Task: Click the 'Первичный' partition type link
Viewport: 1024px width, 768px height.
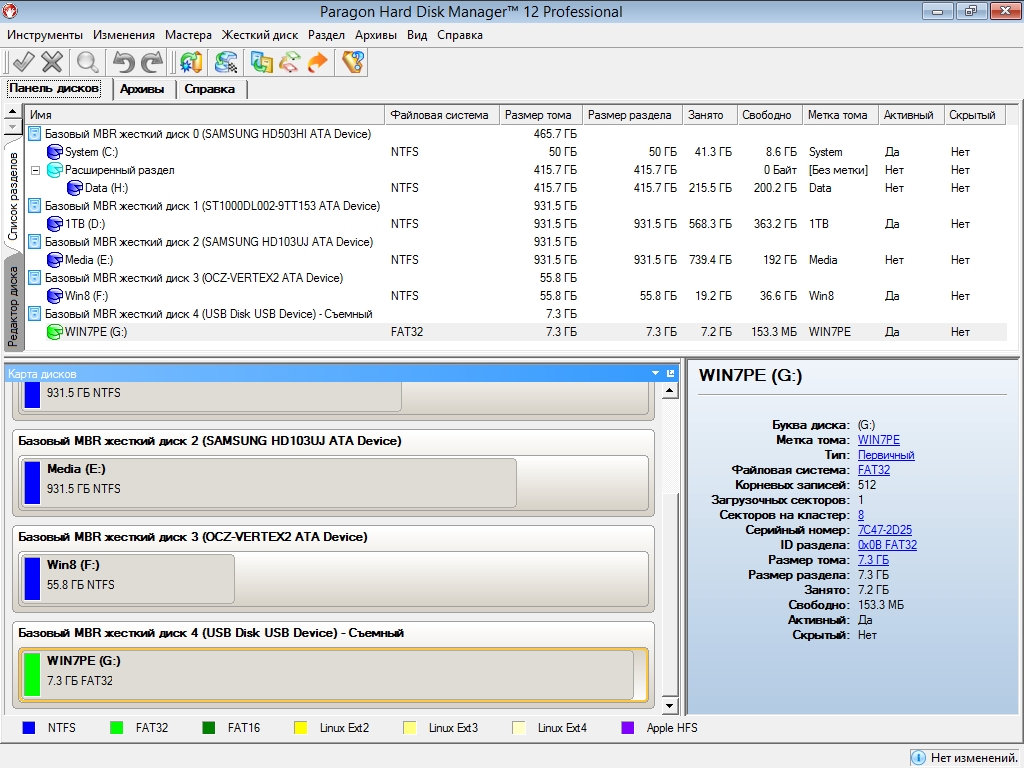Action: click(886, 455)
